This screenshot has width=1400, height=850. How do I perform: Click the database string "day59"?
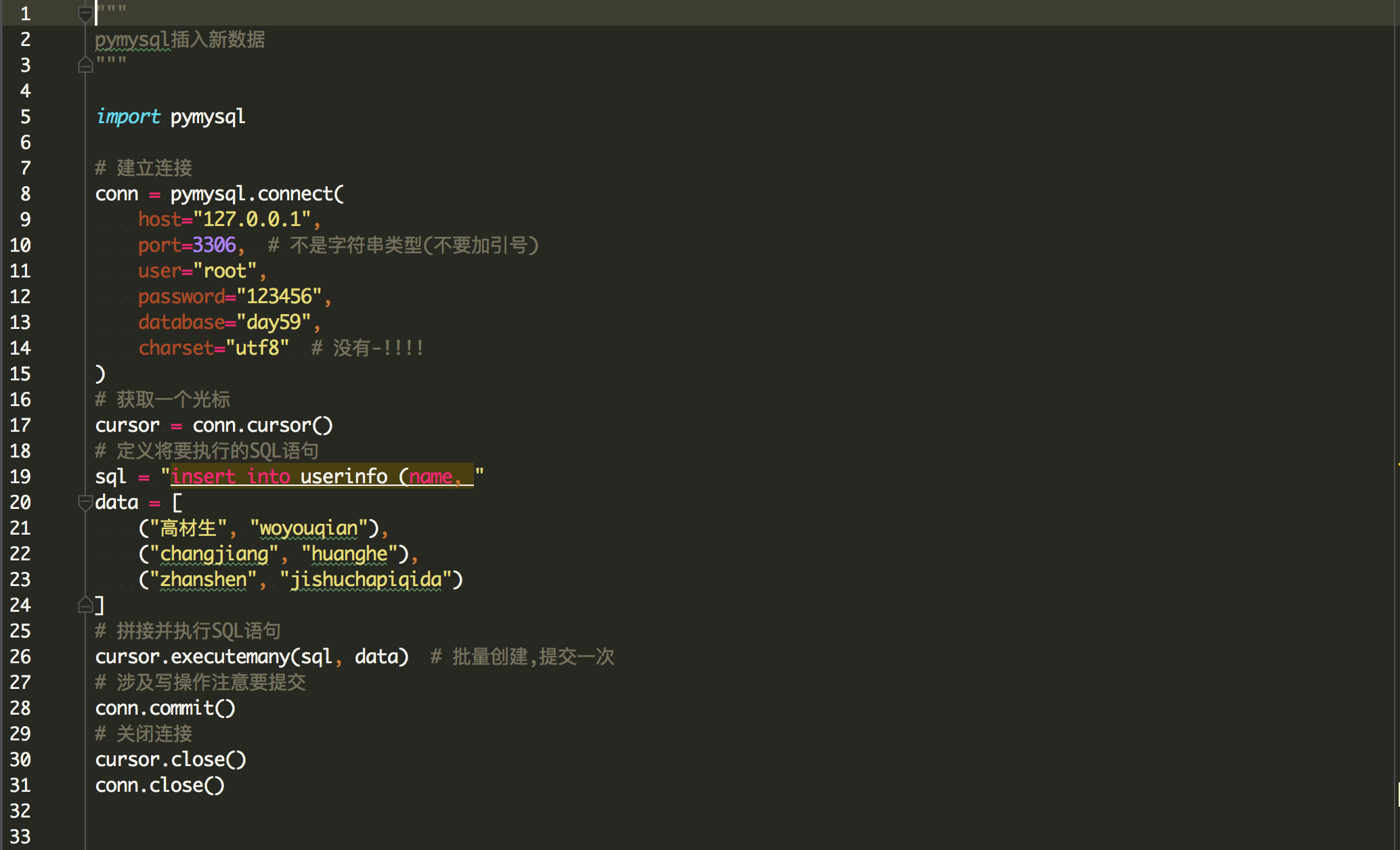tap(274, 322)
